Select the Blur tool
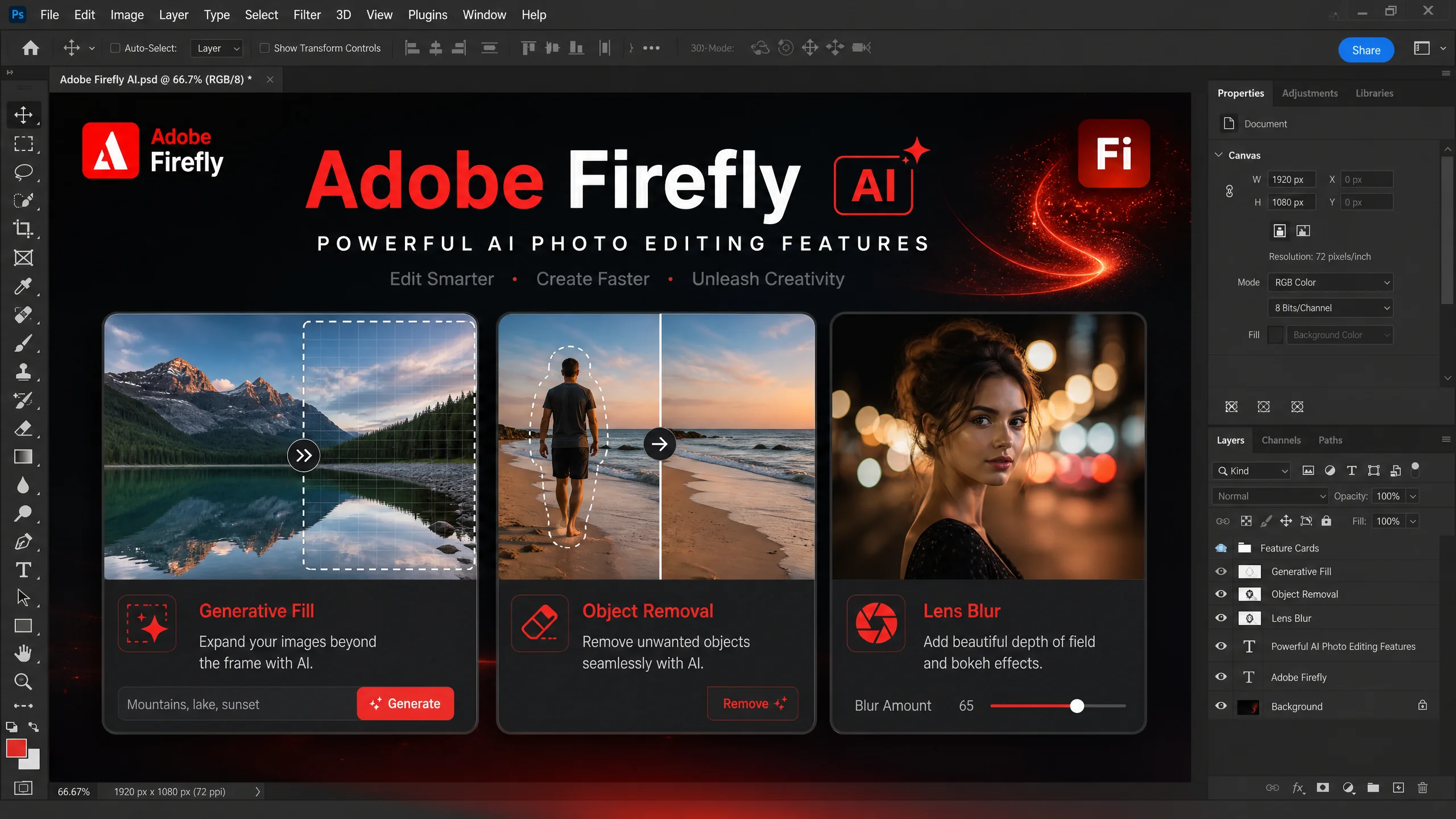The width and height of the screenshot is (1456, 819). pyautogui.click(x=23, y=485)
